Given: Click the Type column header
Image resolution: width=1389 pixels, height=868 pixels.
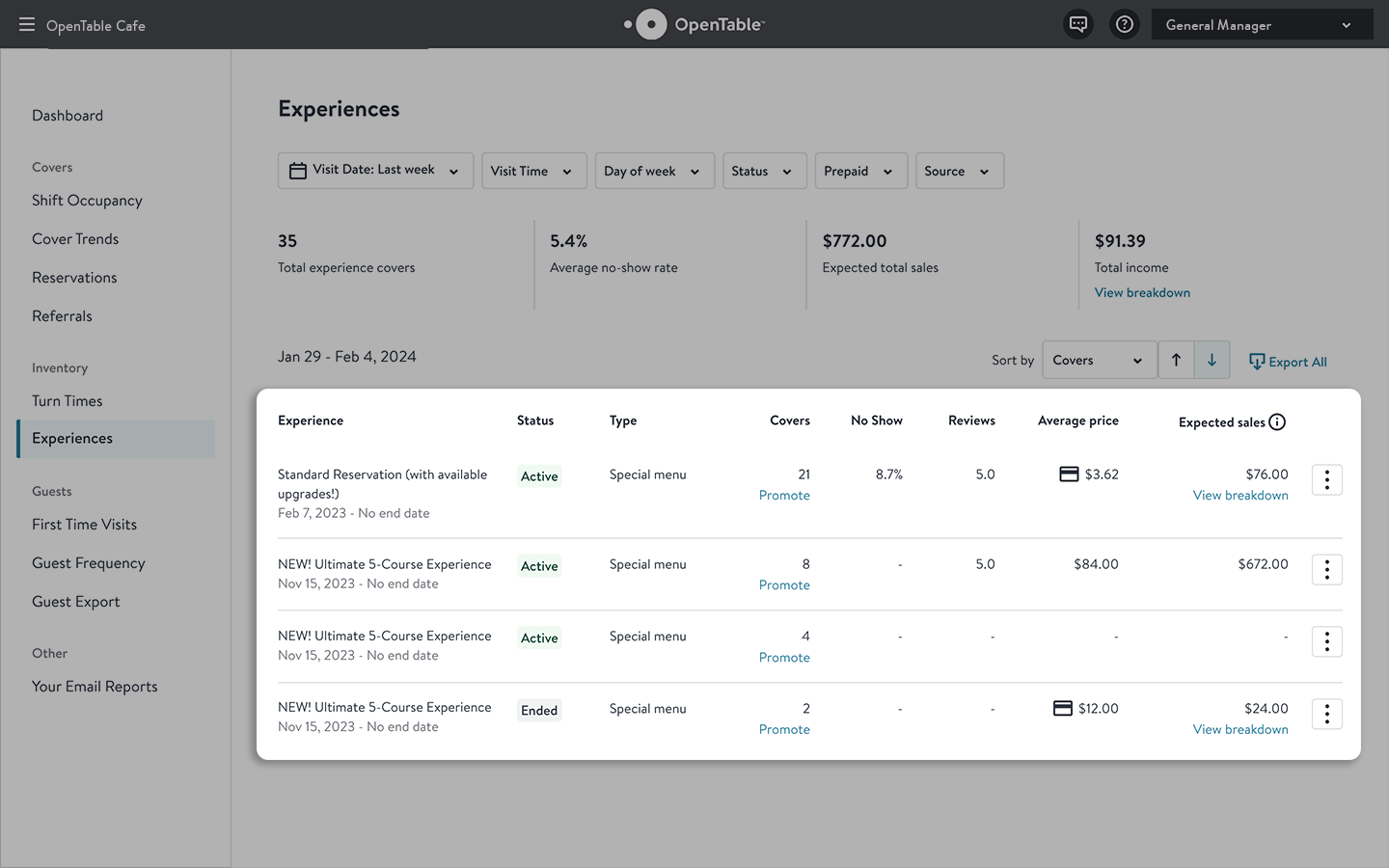Looking at the screenshot, I should point(623,420).
